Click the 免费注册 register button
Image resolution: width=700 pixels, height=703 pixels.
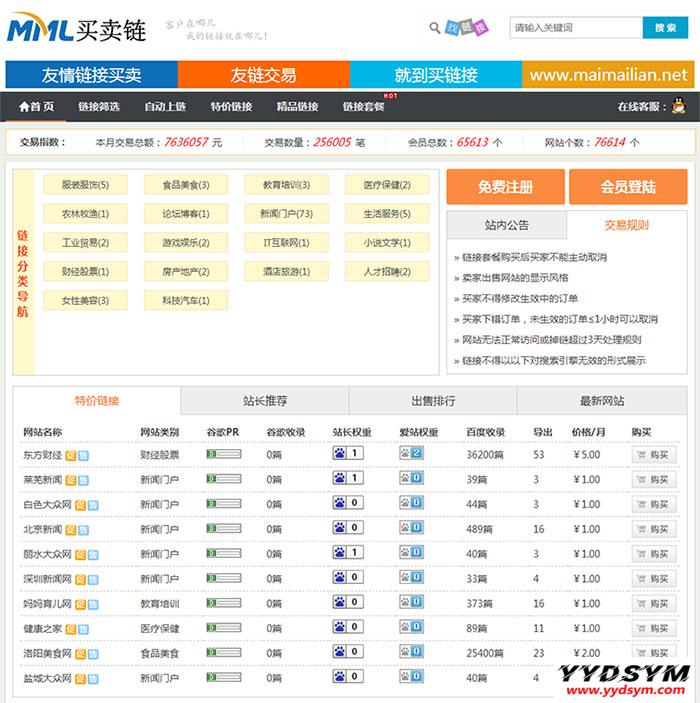505,187
